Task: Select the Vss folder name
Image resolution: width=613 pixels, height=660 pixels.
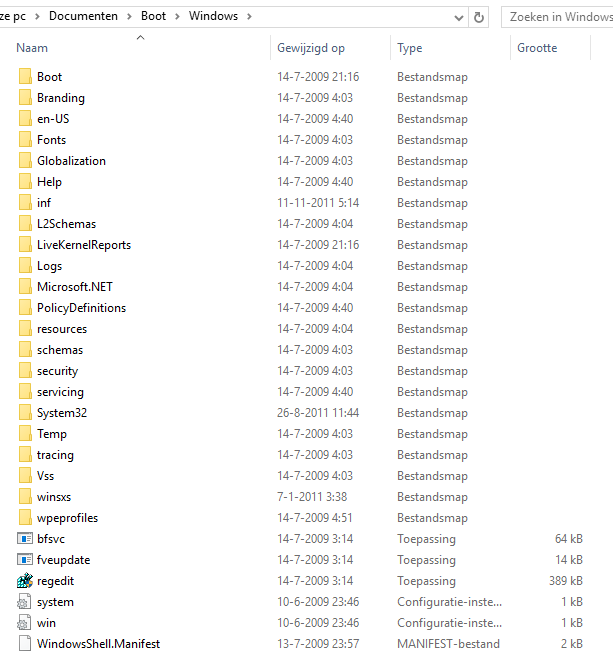Action: click(45, 476)
